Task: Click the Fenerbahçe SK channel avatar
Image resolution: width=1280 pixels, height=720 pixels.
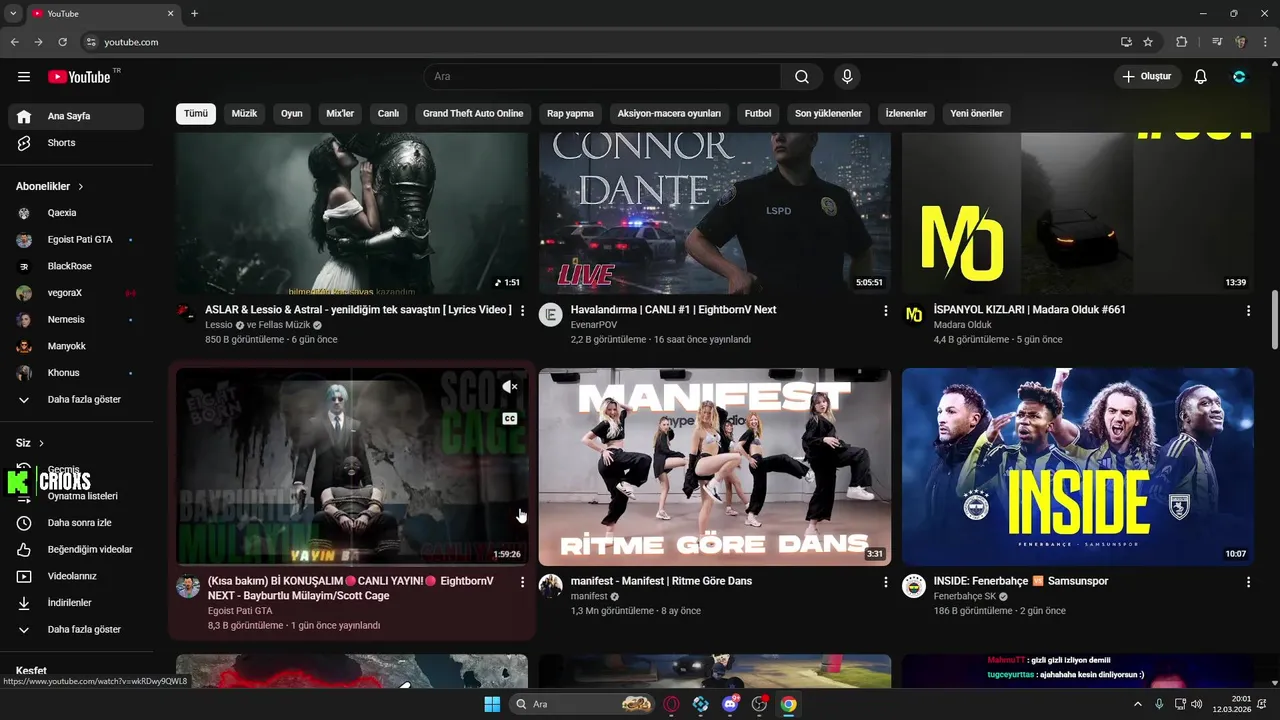Action: (x=914, y=586)
